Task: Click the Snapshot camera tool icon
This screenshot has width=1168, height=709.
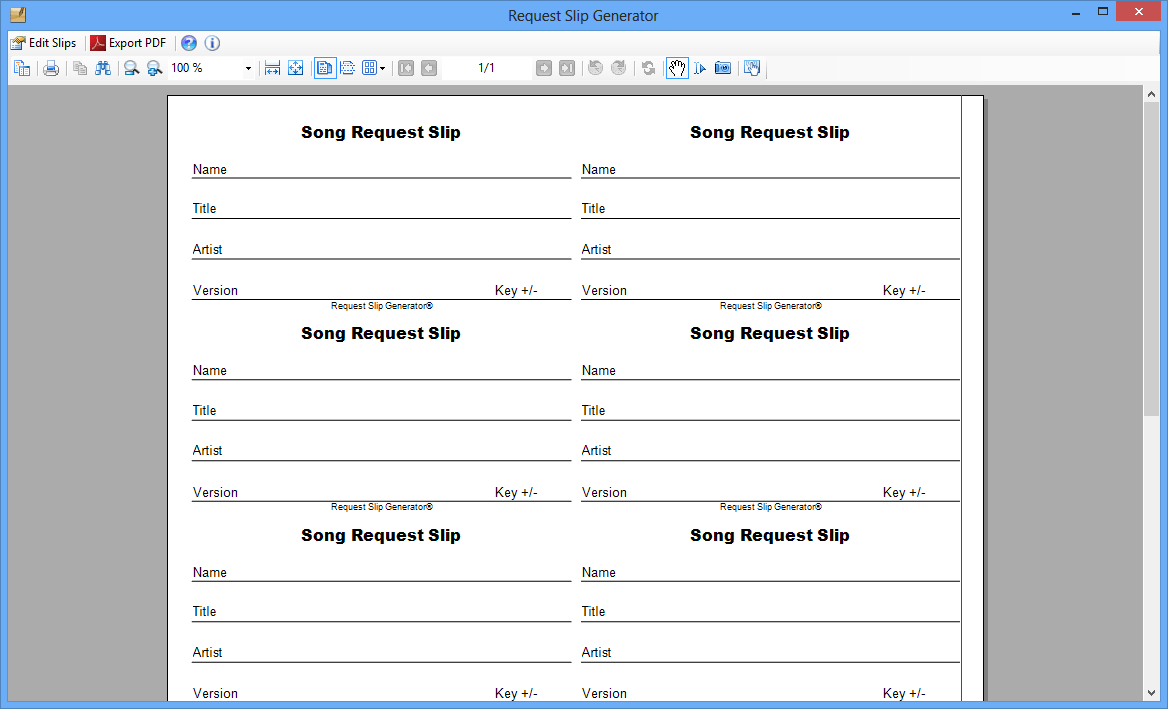Action: (723, 68)
